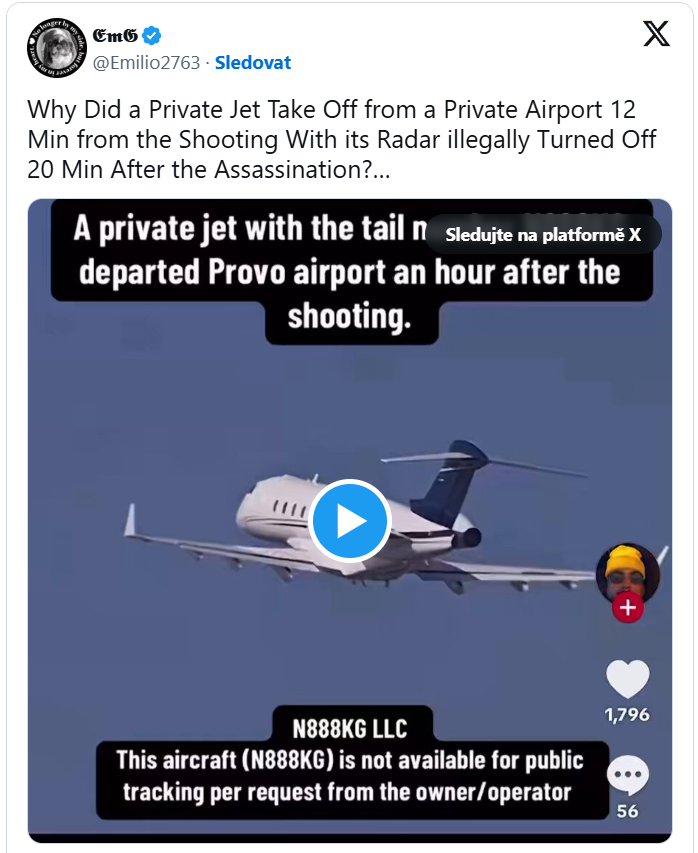
Task: Click the N888KG LLC label
Action: tap(349, 725)
